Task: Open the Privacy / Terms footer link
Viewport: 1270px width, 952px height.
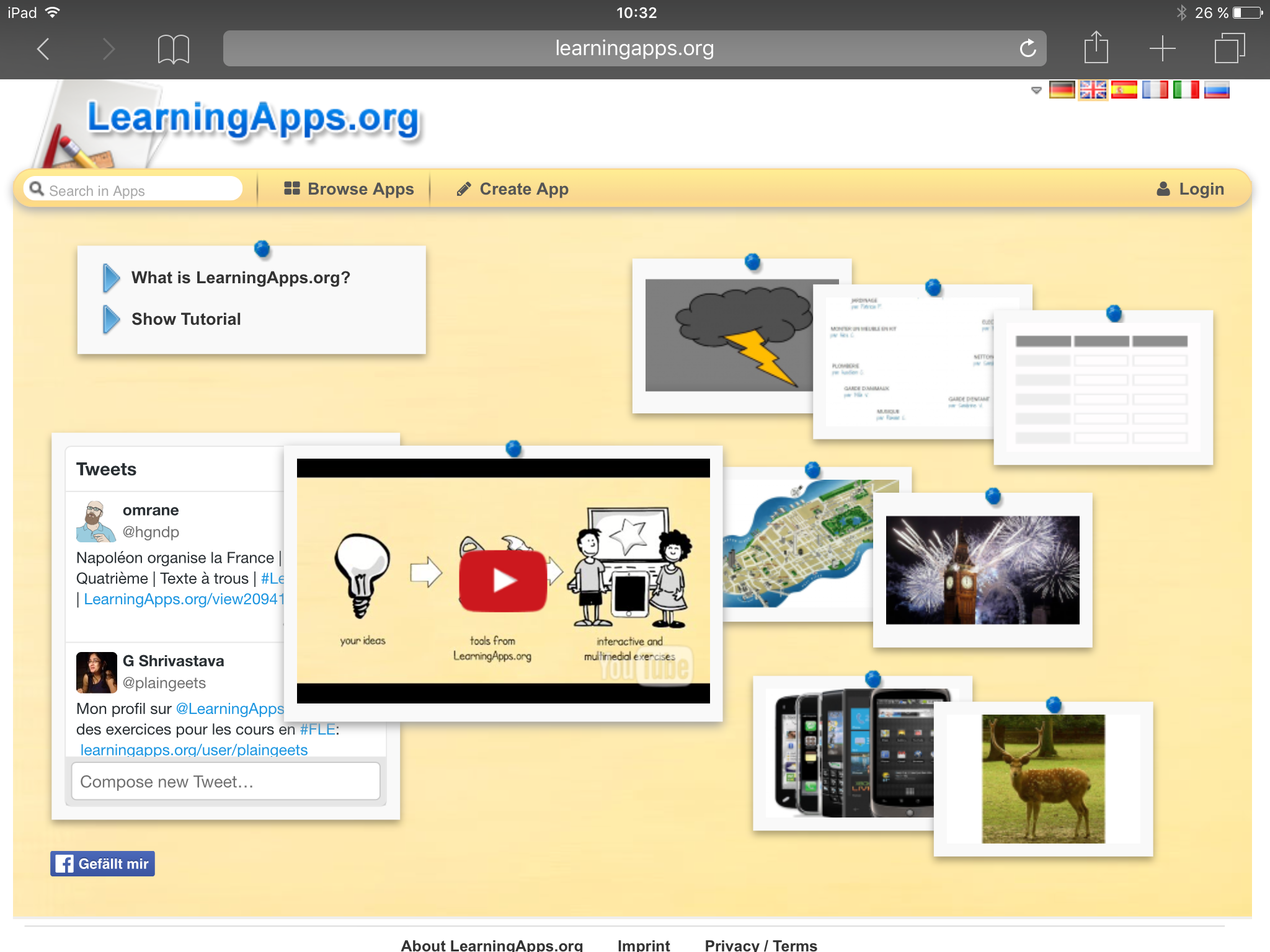Action: pyautogui.click(x=761, y=945)
